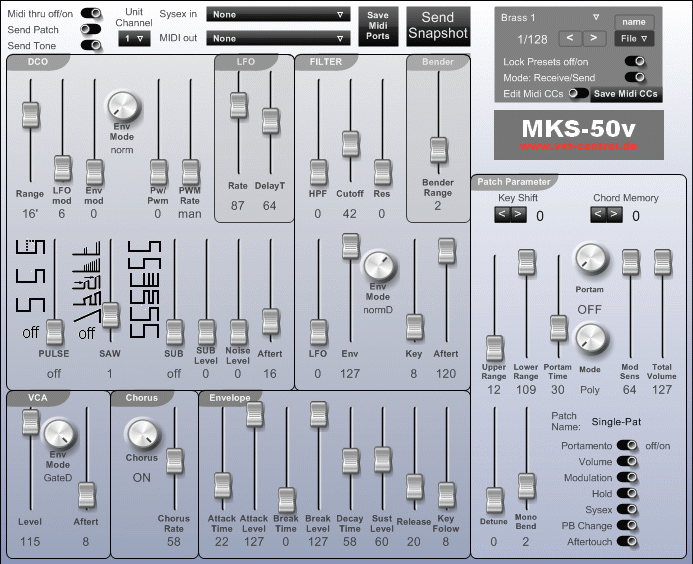Toggle the Send Patch switch
Viewport: 693px width, 564px height.
coord(91,30)
